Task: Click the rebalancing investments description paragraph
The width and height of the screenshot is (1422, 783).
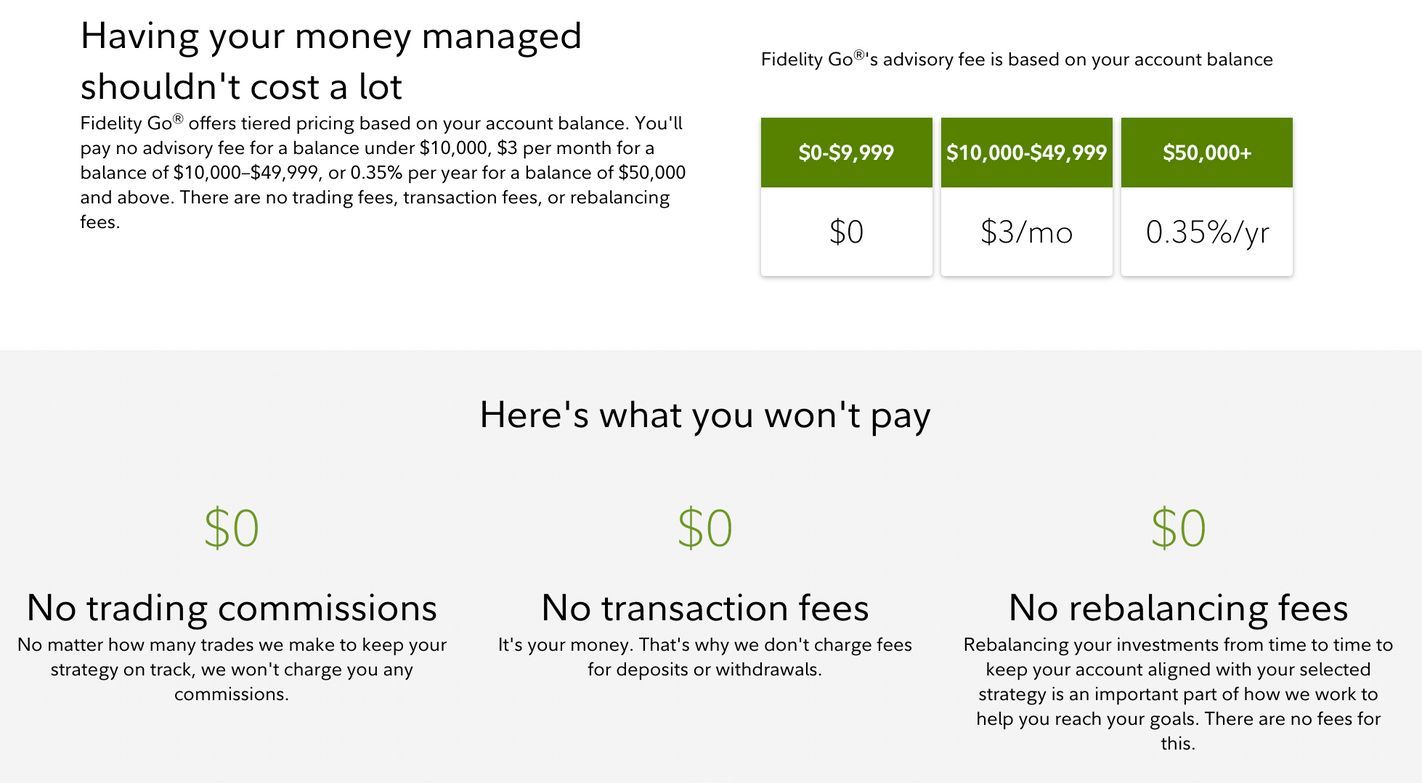Action: (x=1178, y=693)
